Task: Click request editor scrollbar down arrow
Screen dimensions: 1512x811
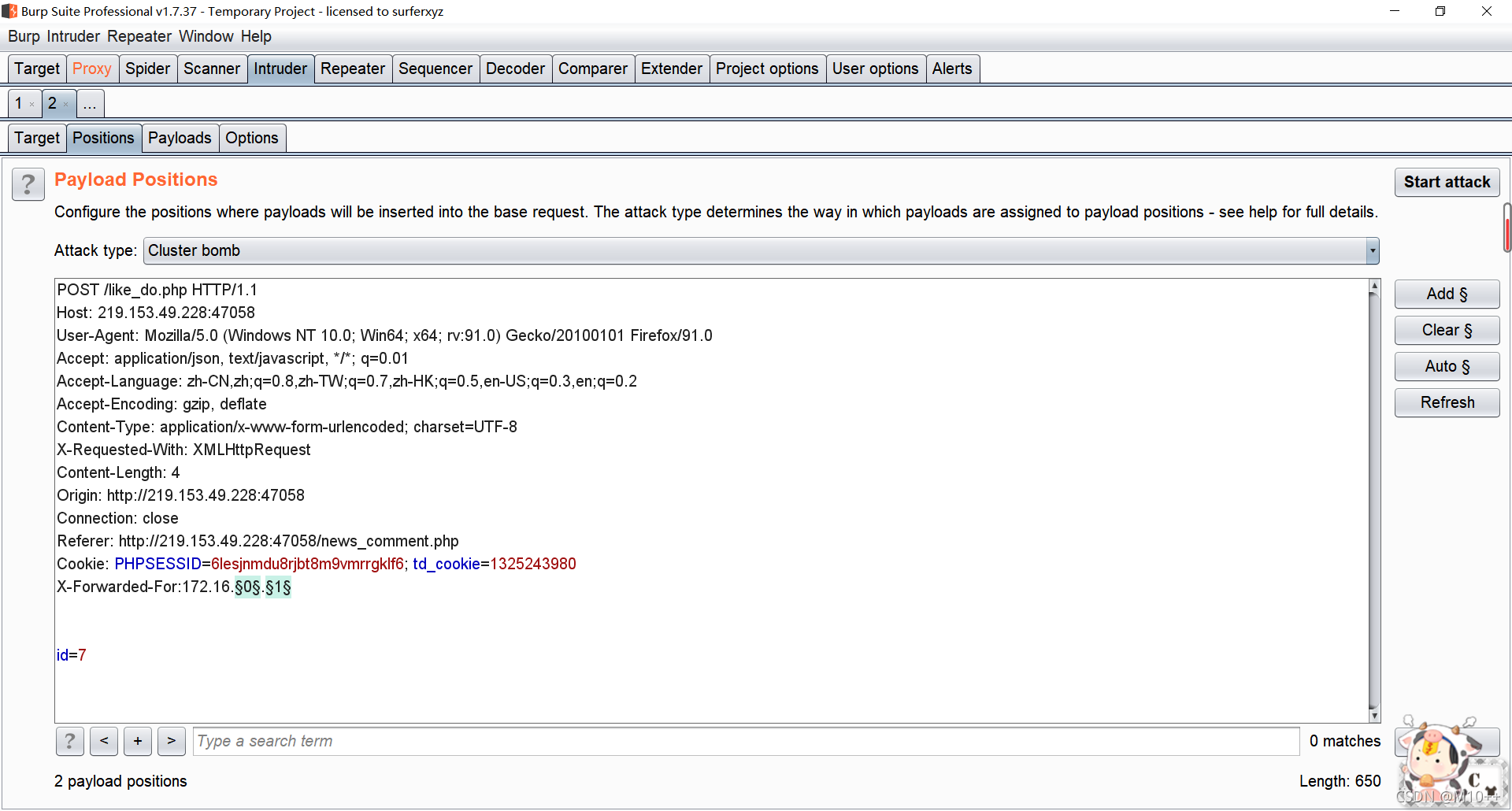Action: 1374,716
